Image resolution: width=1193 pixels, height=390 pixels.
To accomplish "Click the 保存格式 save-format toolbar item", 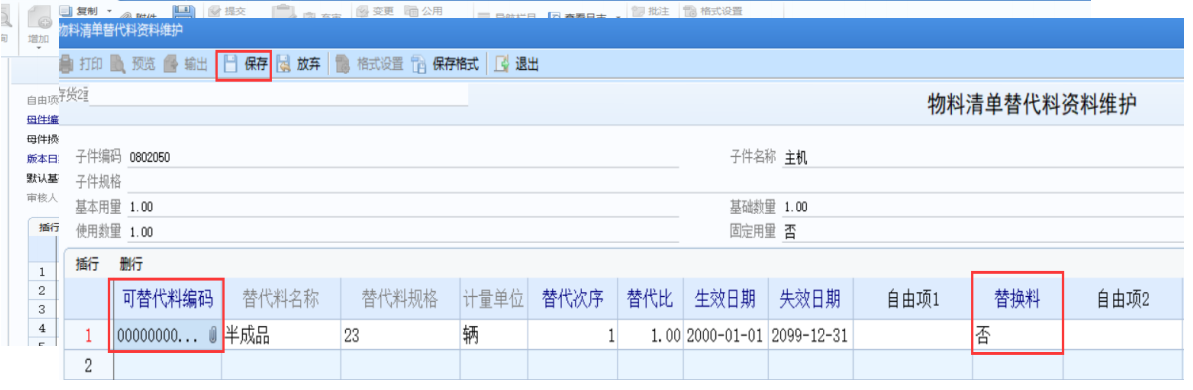I will coord(445,65).
